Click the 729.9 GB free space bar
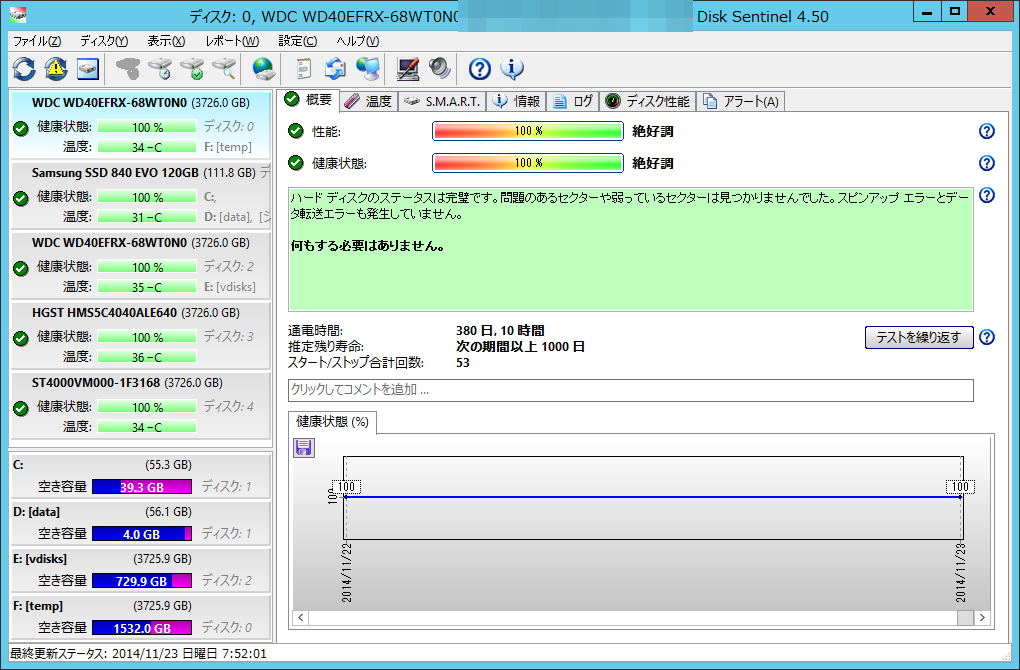 coord(142,581)
